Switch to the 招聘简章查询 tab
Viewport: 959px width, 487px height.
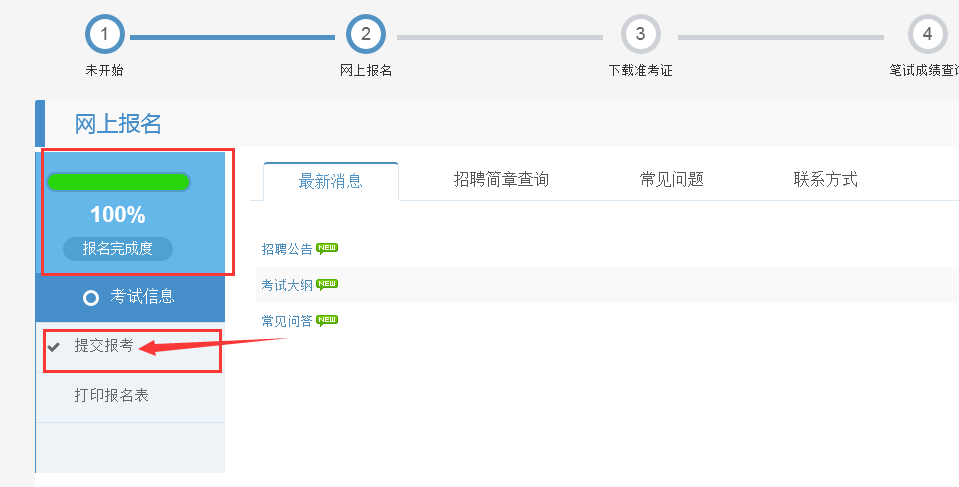pos(502,180)
